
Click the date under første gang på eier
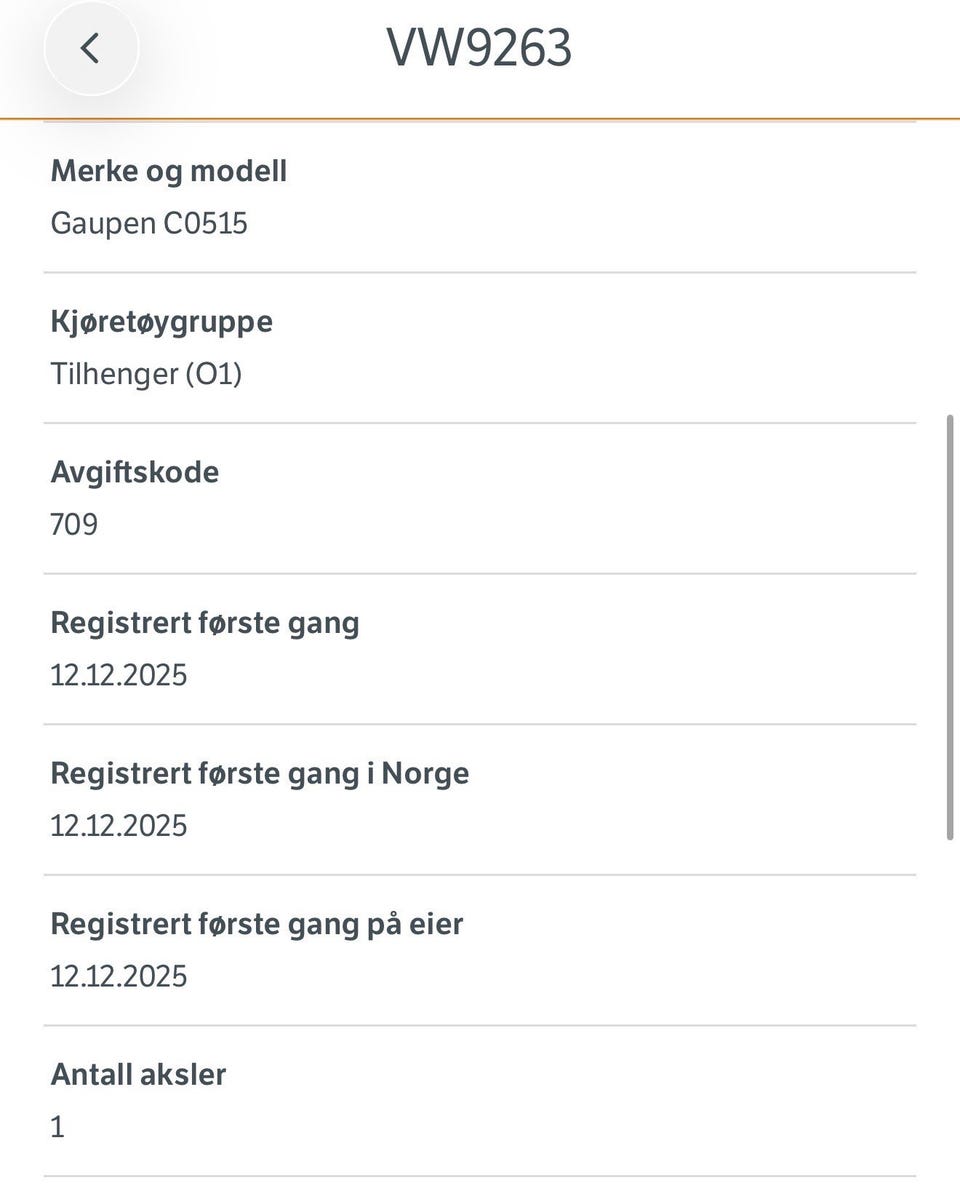coord(118,975)
